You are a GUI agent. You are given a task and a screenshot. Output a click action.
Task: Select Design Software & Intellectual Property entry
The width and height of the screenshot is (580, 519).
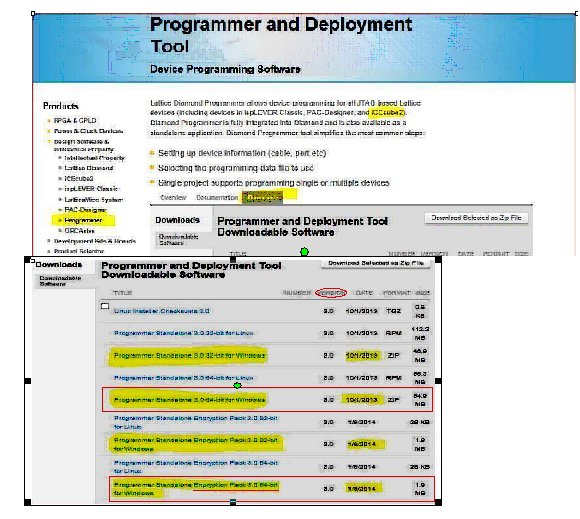(84, 145)
